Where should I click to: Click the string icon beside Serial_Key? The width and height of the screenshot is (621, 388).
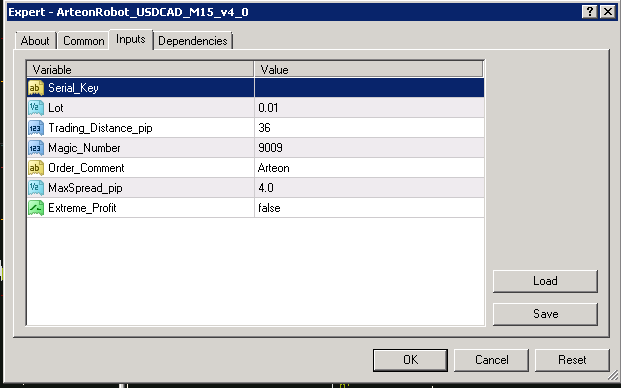click(x=36, y=88)
